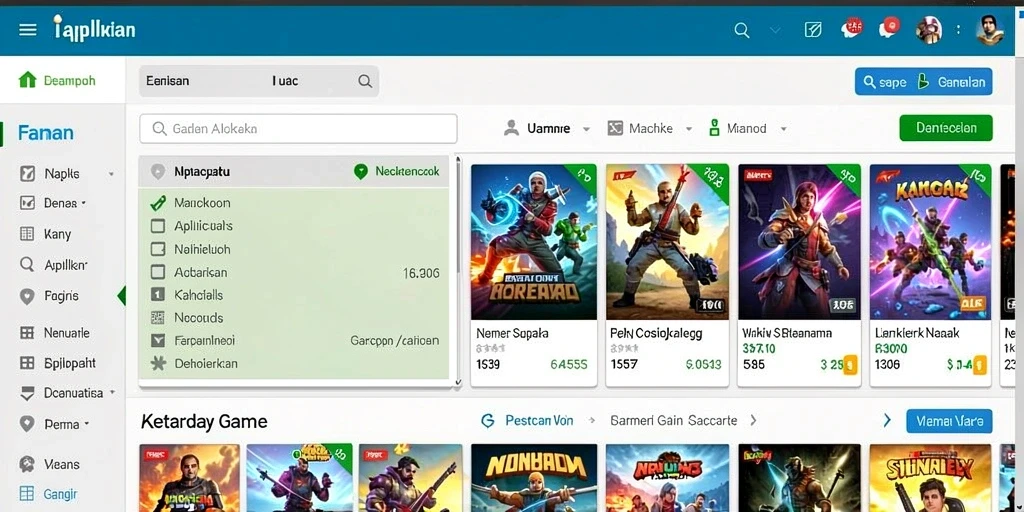
Task: Click the Perna location icon
Action: [x=27, y=424]
